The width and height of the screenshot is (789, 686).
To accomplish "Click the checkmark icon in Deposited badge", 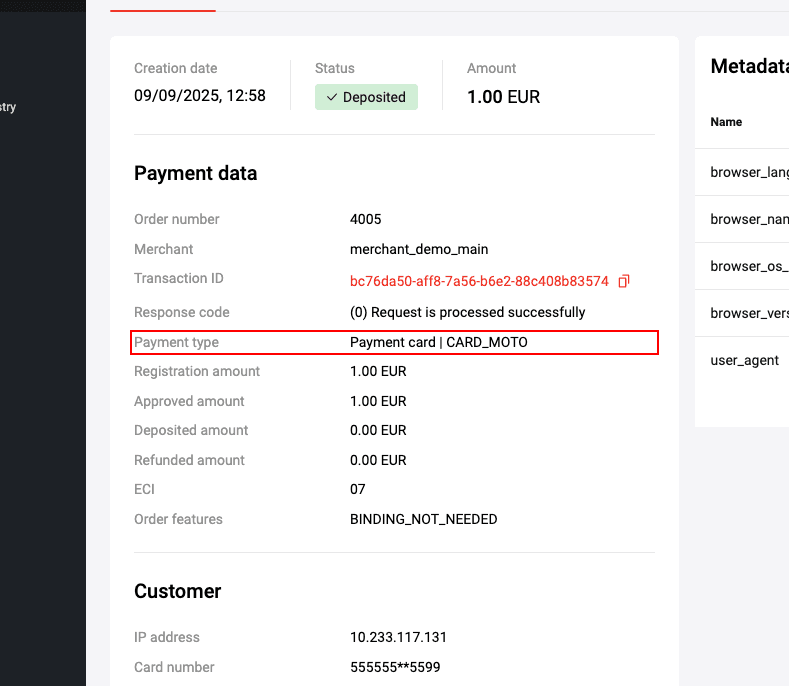I will click(332, 97).
